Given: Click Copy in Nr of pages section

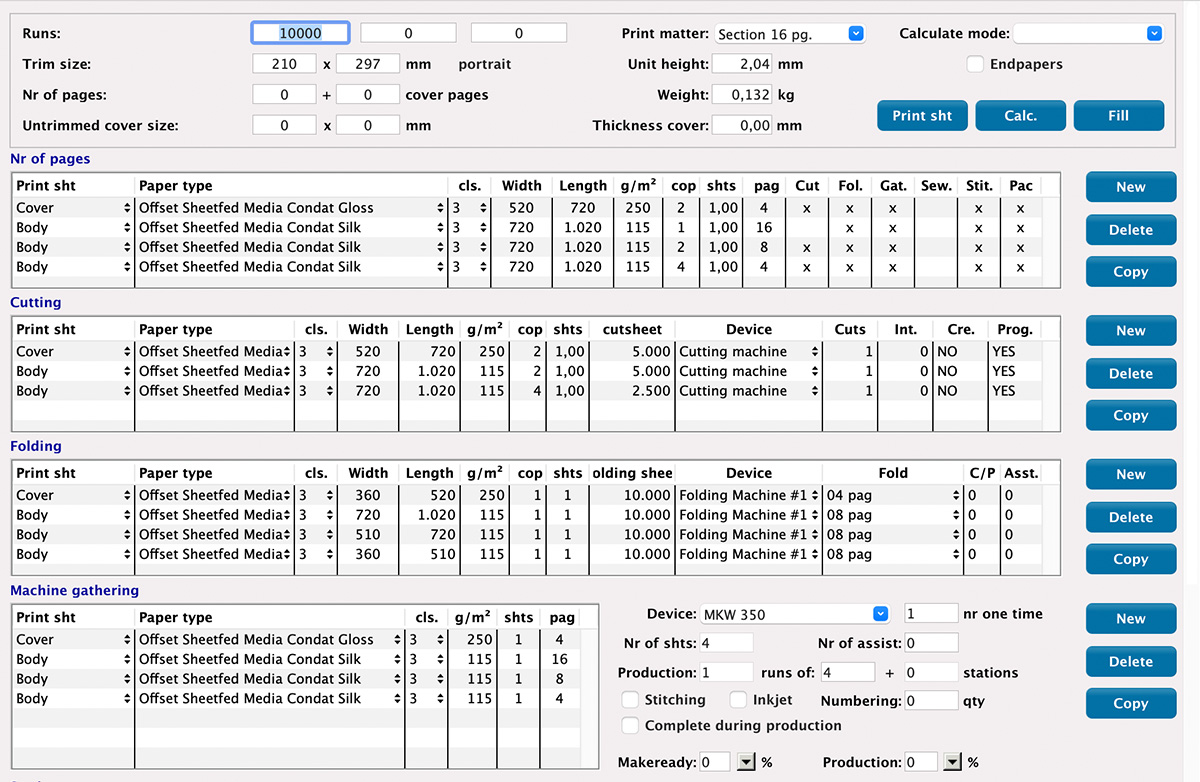Looking at the screenshot, I should click(1131, 272).
